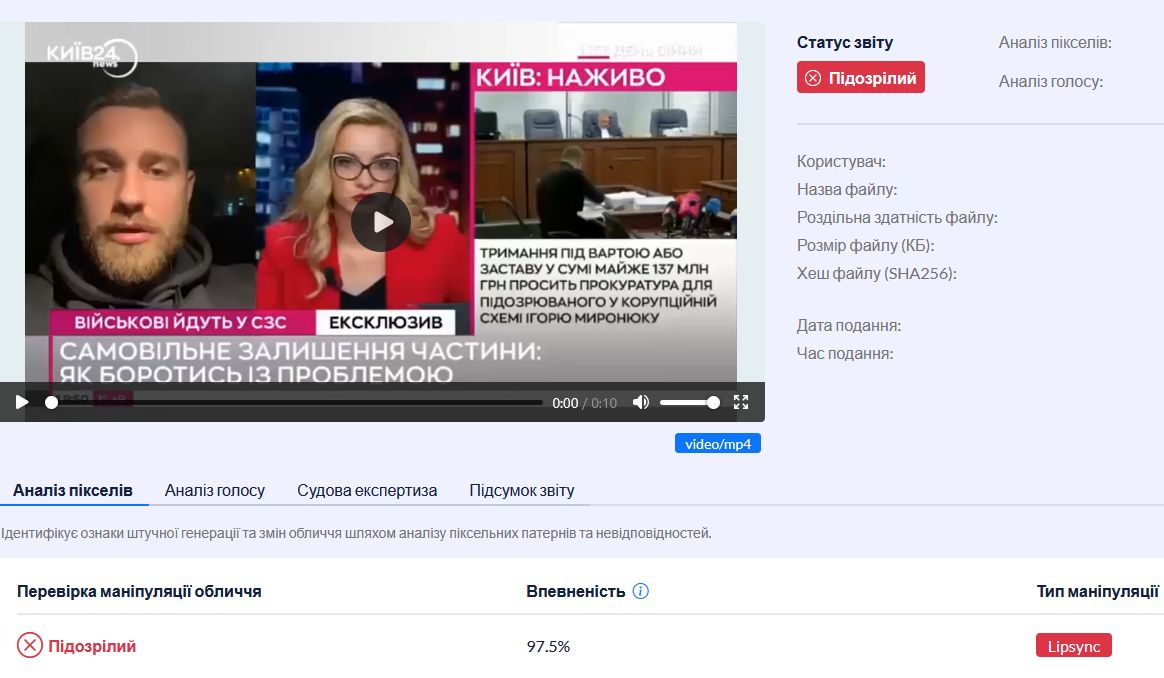Screen dimensions: 1164x678
Task: Click the Підозрілий text in the results row
Action: point(92,646)
